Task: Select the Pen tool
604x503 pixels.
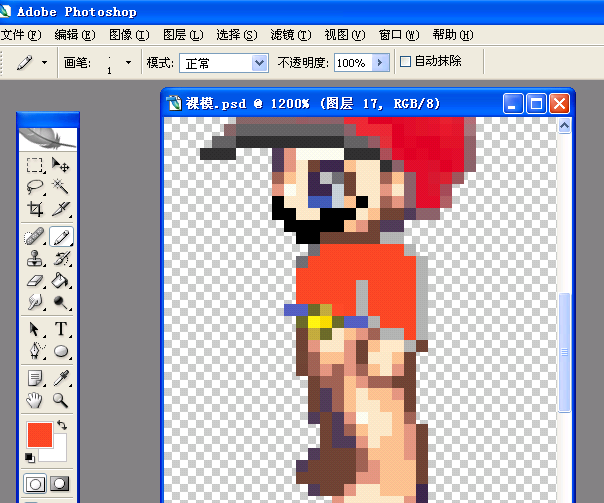Action: click(x=35, y=351)
